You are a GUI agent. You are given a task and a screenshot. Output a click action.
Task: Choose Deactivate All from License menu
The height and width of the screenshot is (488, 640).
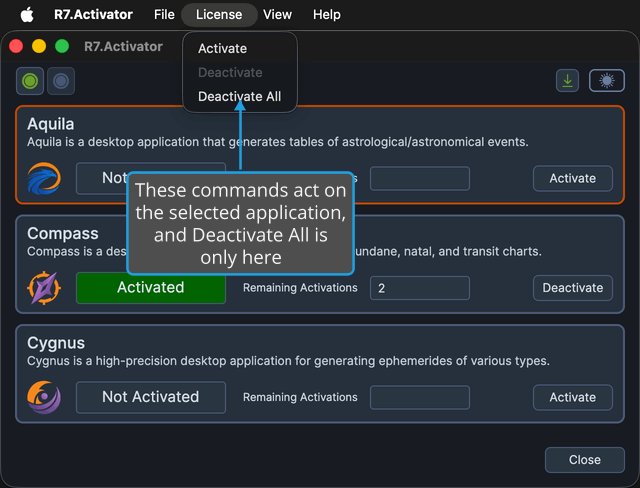pos(240,97)
